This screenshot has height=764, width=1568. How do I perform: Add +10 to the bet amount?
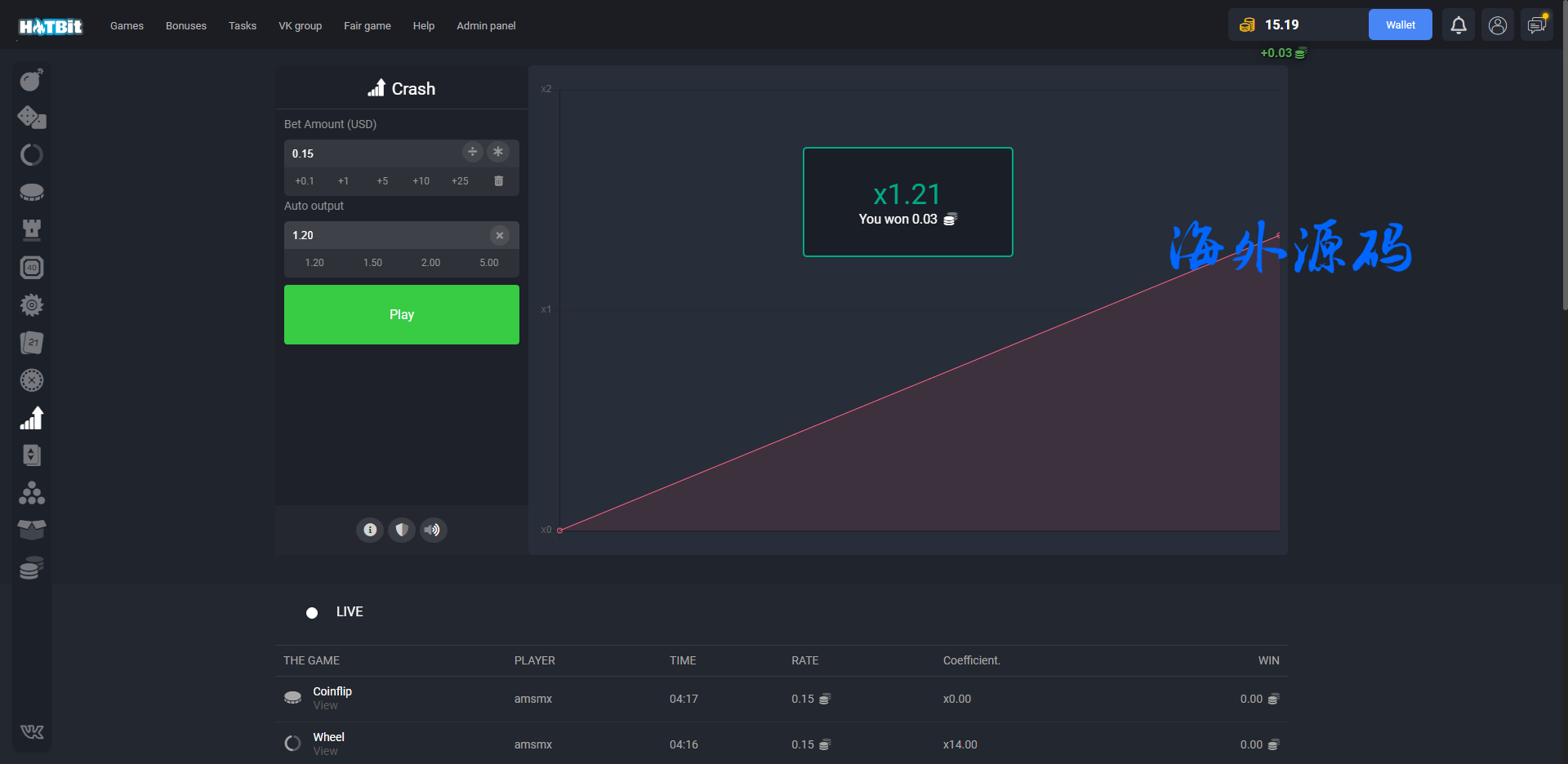pyautogui.click(x=421, y=181)
